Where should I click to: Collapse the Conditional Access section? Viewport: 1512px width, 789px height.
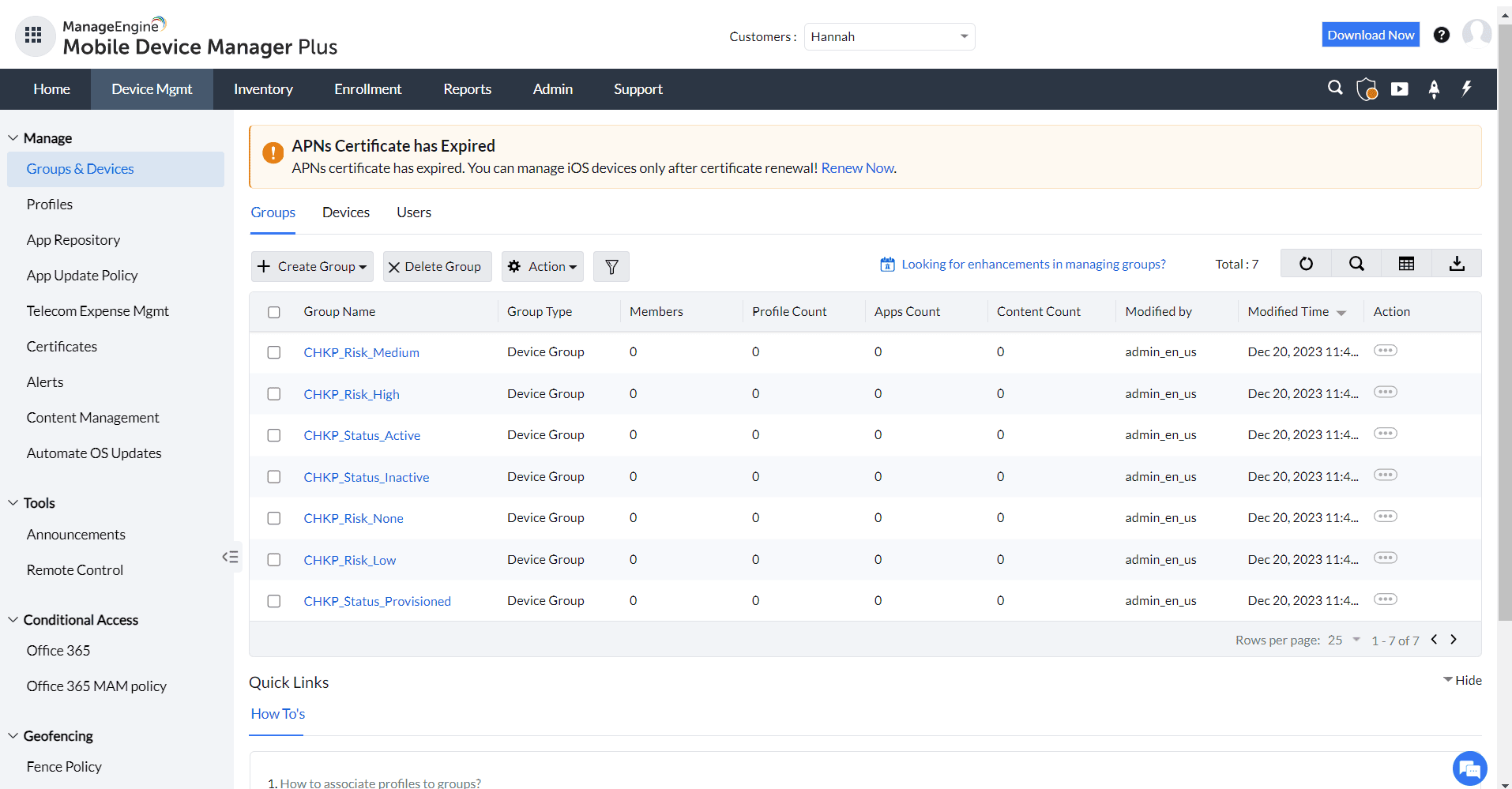click(x=13, y=619)
